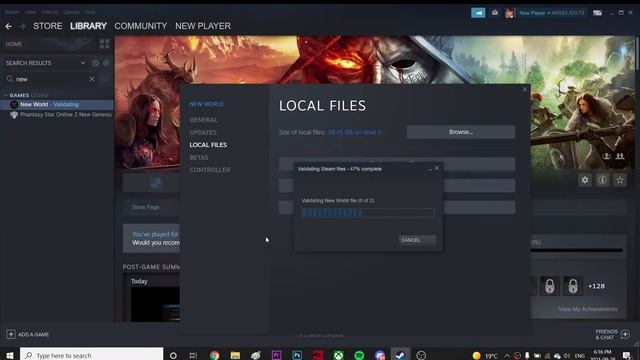Open the Help menu in the menu bar

coord(90,12)
